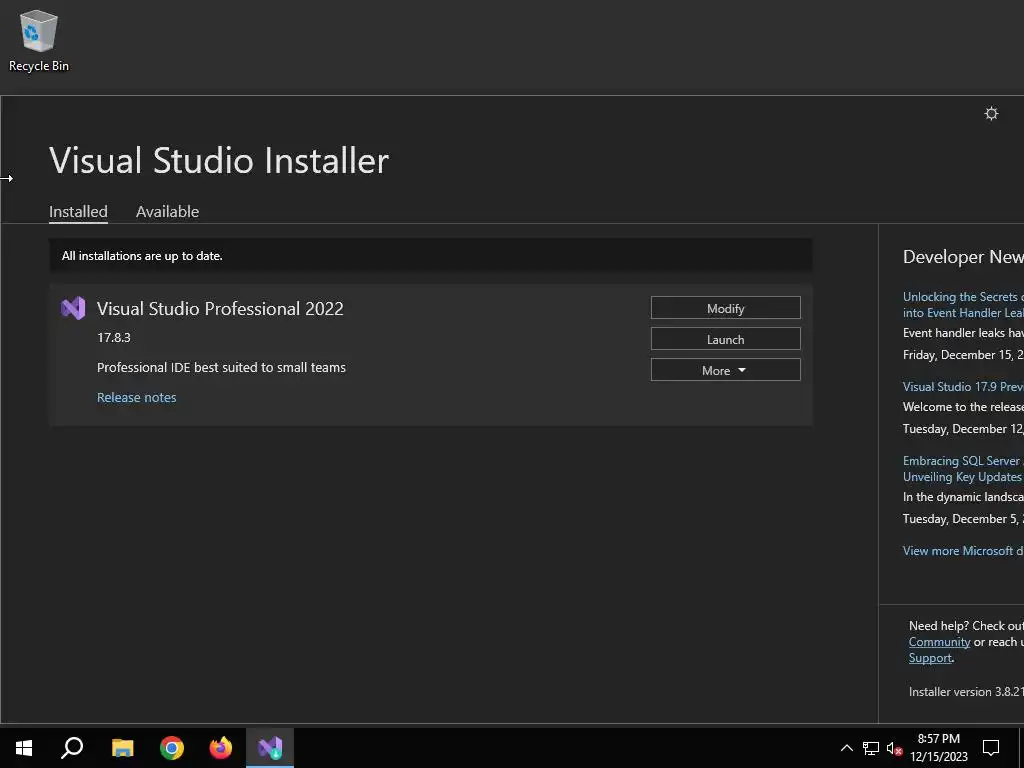The image size is (1024, 768).
Task: Click the version number 17.8.3
Action: point(114,338)
